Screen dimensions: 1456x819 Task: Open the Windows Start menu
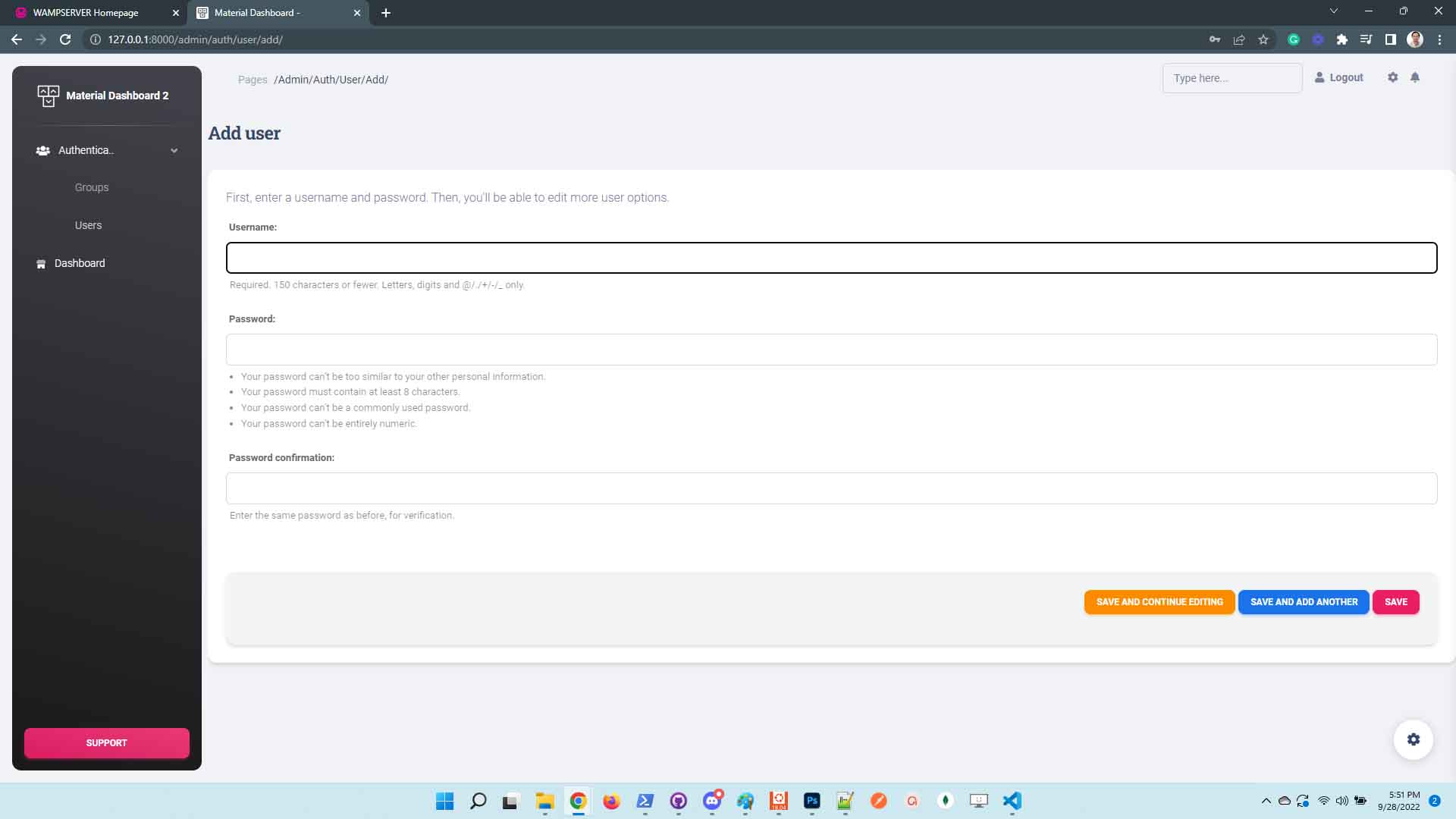tap(445, 801)
